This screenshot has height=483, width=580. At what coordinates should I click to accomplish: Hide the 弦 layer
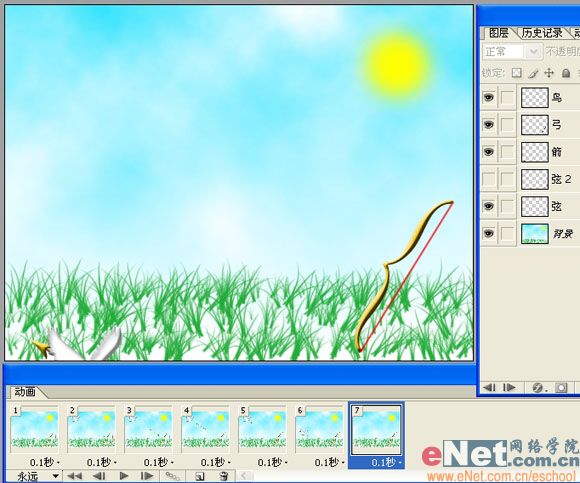tap(489, 206)
